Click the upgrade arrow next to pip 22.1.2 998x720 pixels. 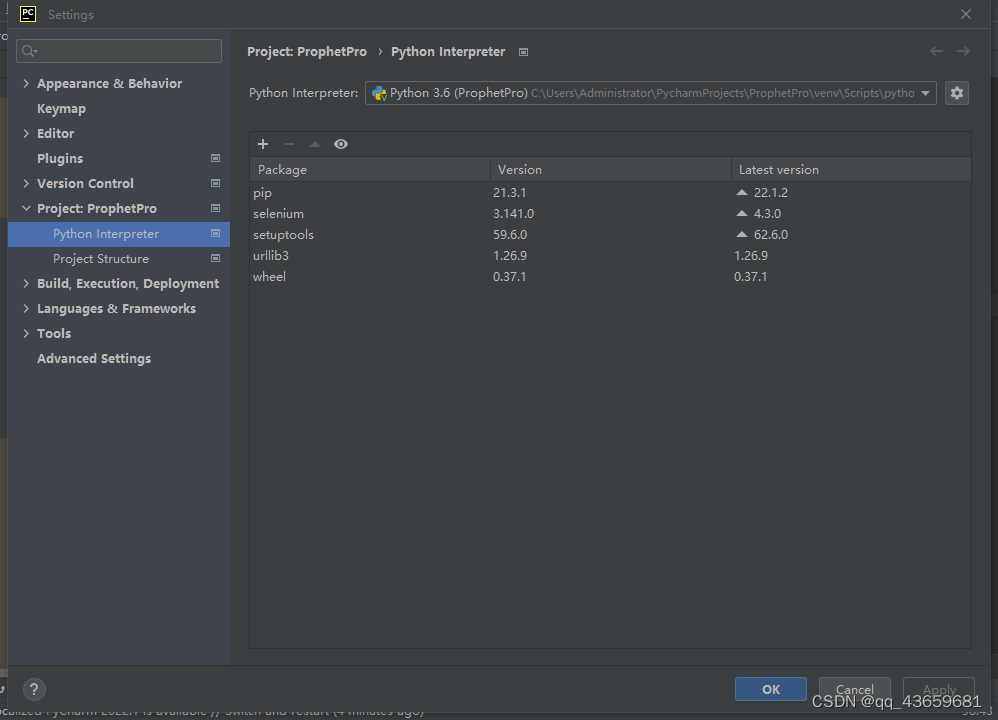pyautogui.click(x=741, y=192)
